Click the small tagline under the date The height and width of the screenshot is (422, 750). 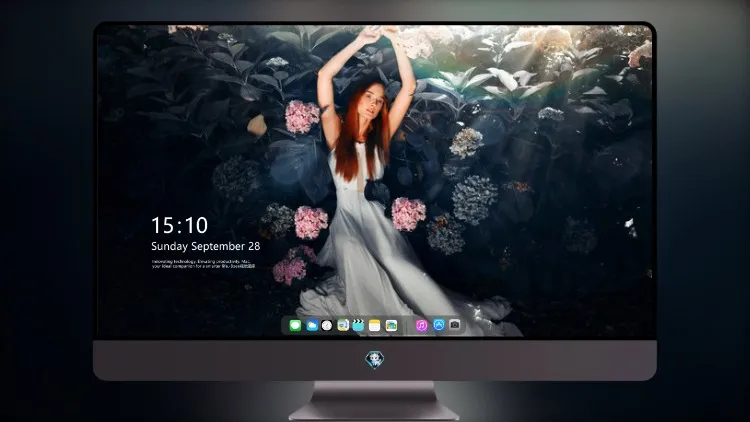(x=203, y=264)
